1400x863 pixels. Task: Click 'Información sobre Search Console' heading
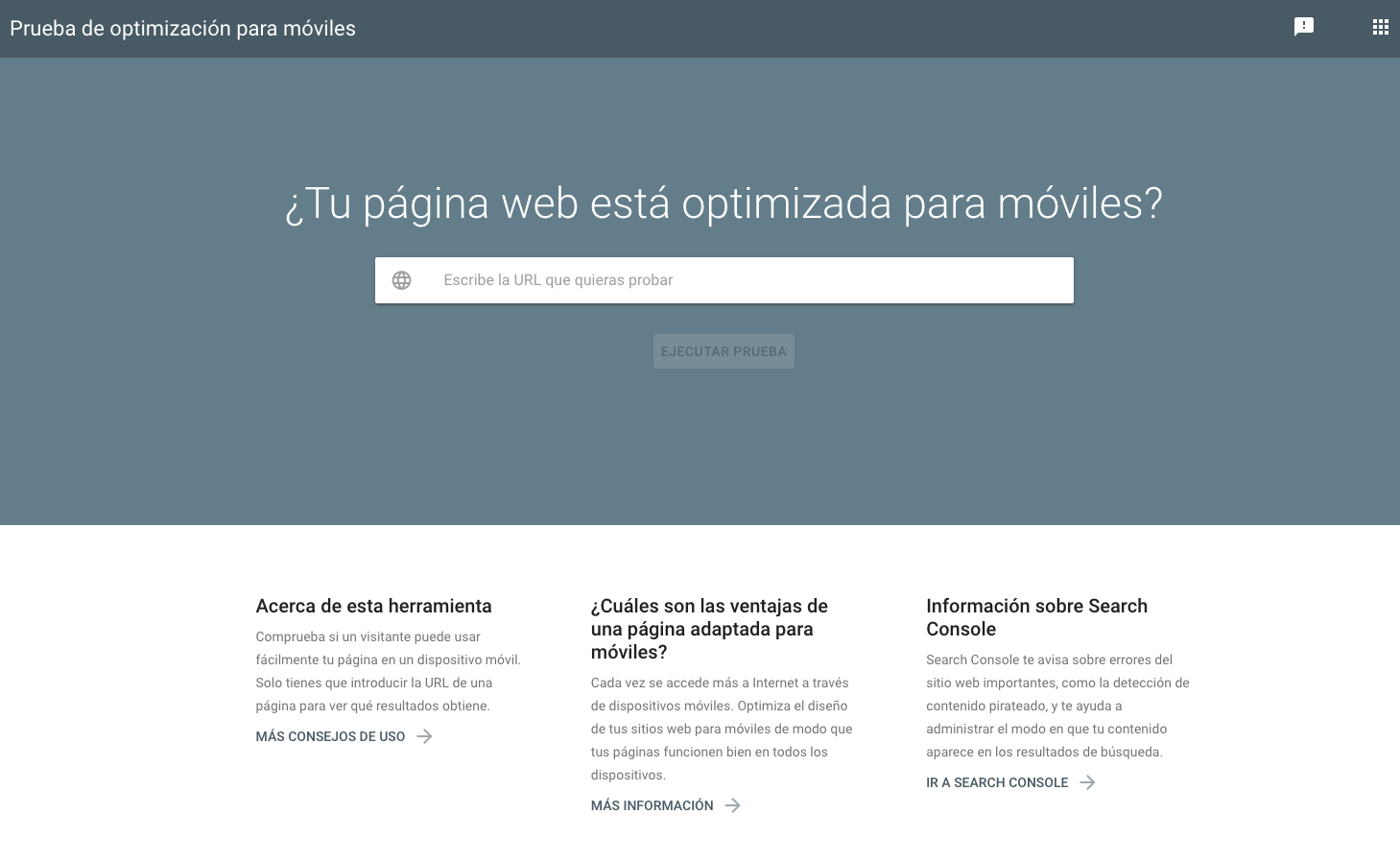1036,617
